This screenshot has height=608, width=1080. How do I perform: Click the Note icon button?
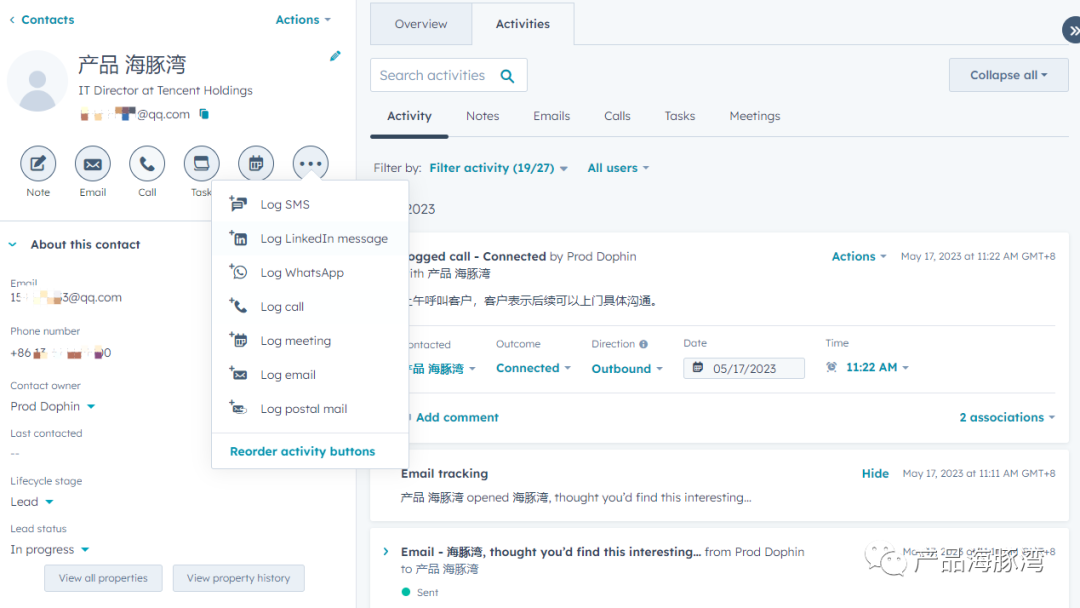[x=38, y=164]
